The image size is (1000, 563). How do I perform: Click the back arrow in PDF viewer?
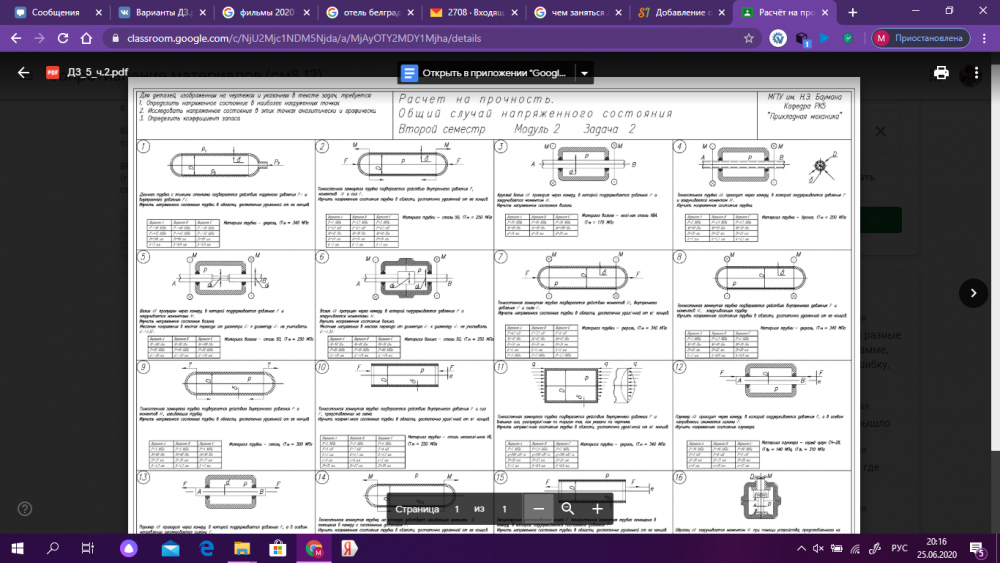(24, 73)
